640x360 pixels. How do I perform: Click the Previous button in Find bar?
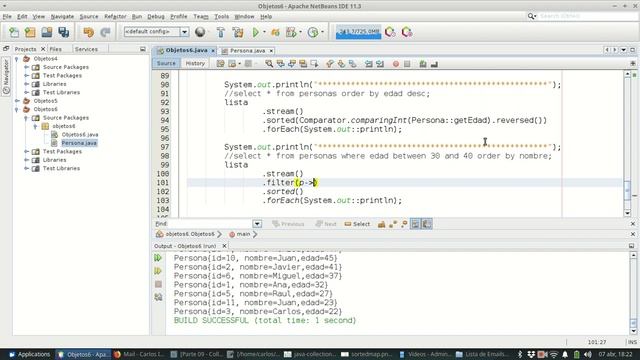tap(288, 224)
